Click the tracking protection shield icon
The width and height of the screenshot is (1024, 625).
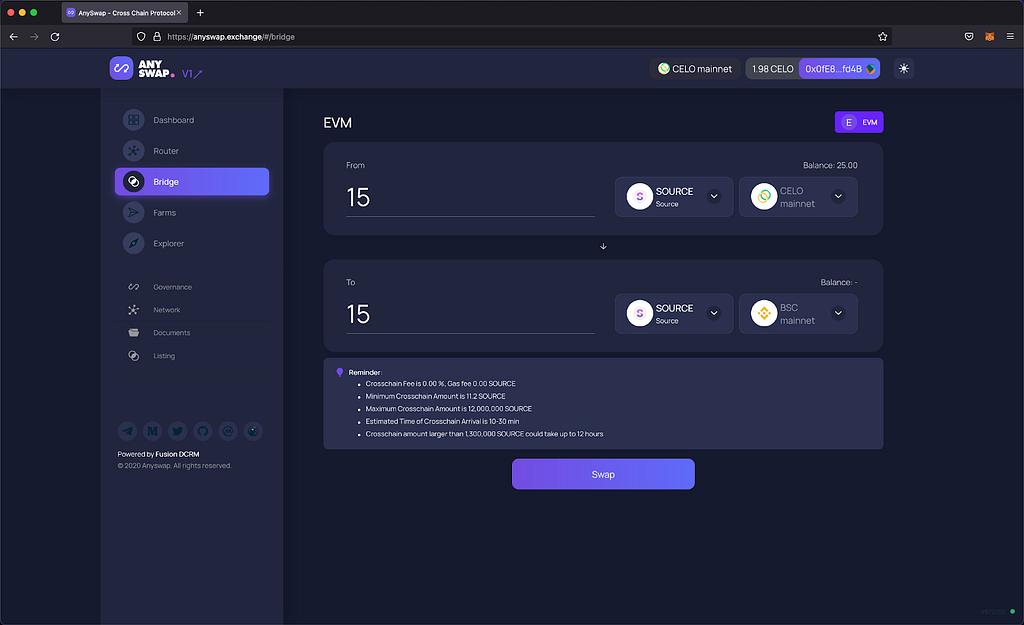(x=141, y=37)
